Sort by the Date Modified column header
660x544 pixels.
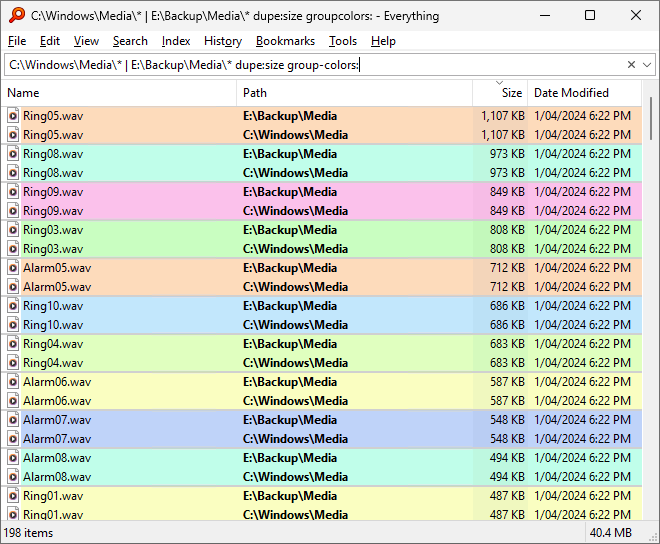(x=585, y=93)
